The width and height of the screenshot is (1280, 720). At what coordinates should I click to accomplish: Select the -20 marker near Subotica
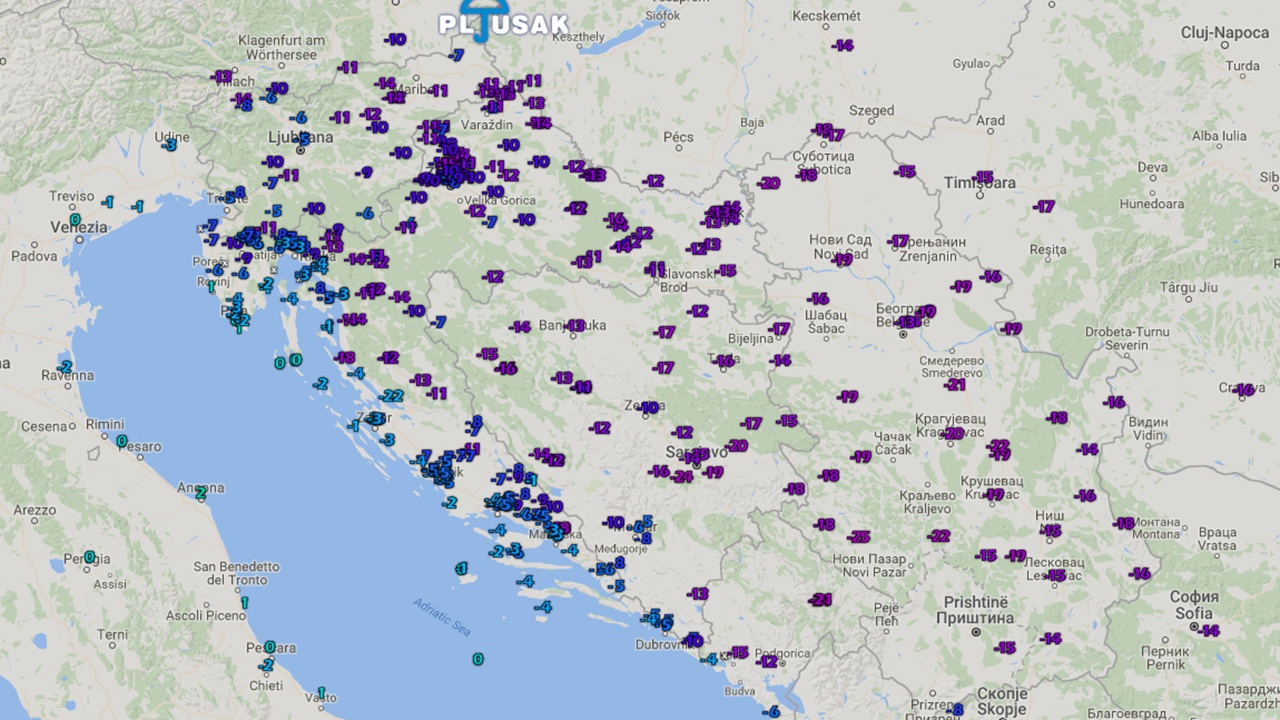[x=769, y=183]
